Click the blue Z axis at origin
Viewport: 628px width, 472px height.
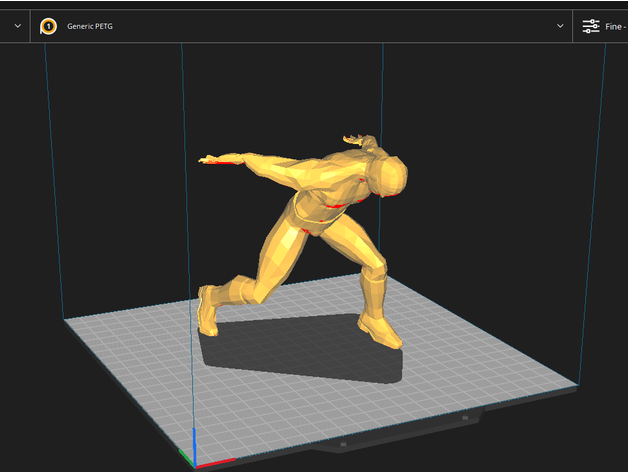(194, 446)
